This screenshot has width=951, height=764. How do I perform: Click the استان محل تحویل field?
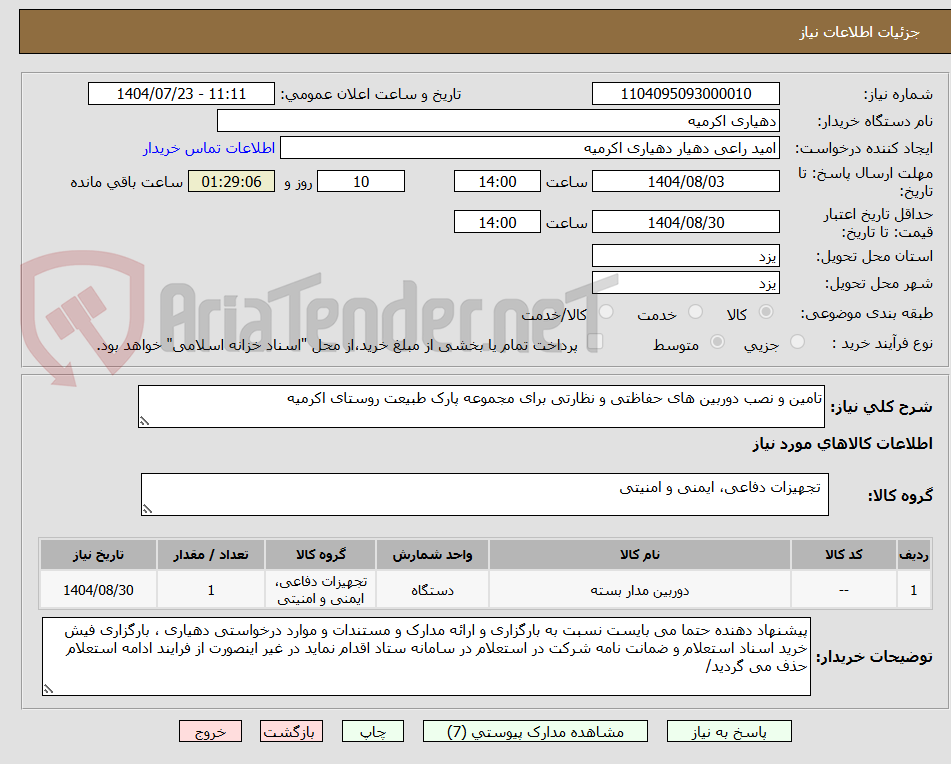tap(685, 256)
